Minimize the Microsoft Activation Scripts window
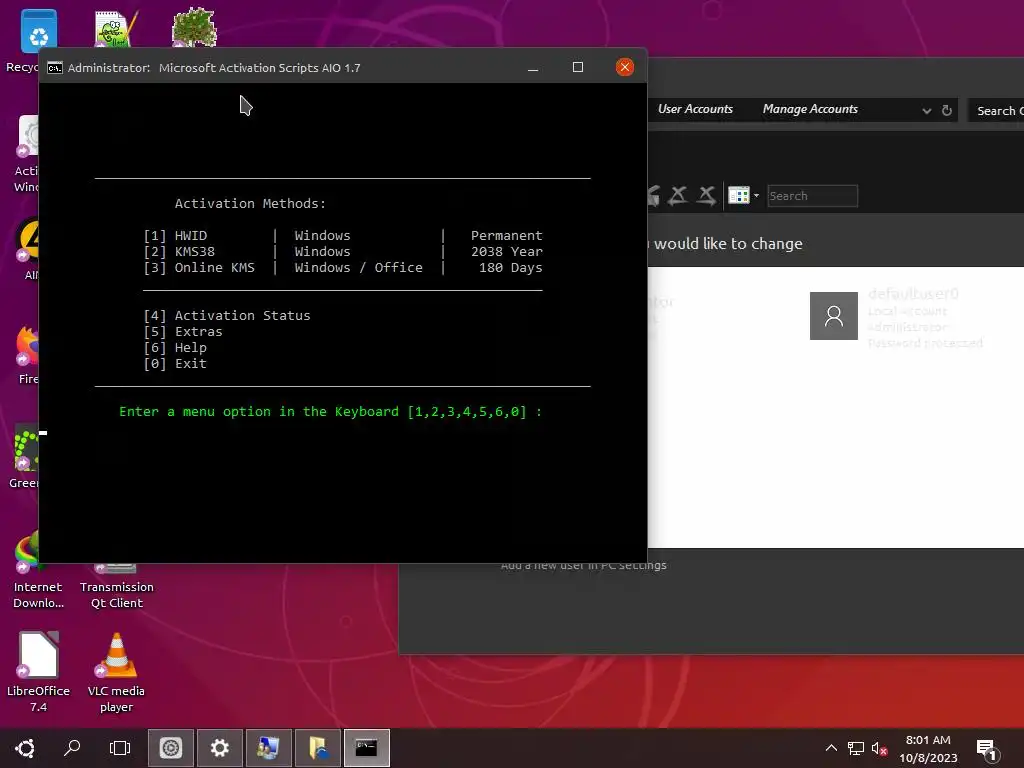Viewport: 1024px width, 768px height. [533, 67]
